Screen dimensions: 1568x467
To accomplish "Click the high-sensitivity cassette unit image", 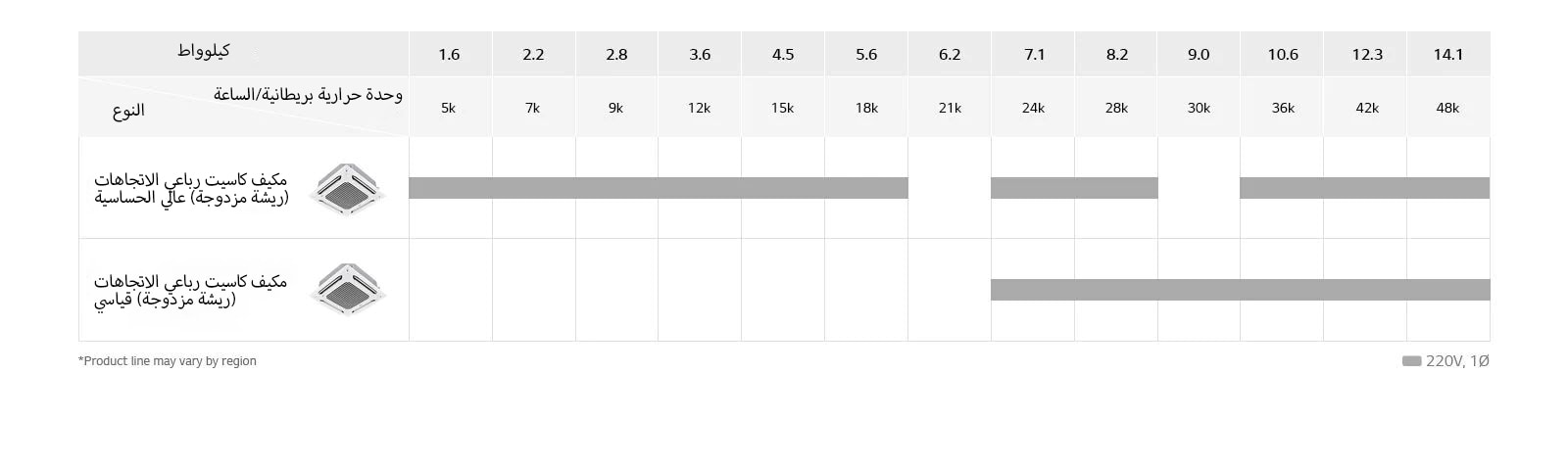I will coord(347,189).
